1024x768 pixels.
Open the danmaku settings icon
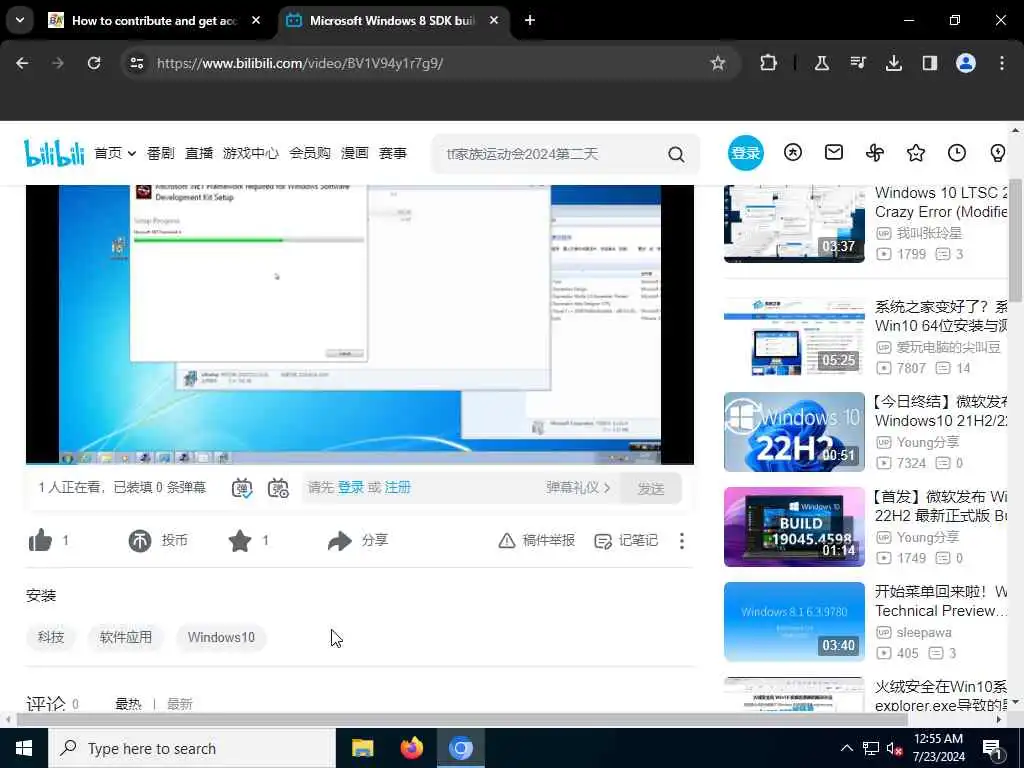pyautogui.click(x=278, y=488)
